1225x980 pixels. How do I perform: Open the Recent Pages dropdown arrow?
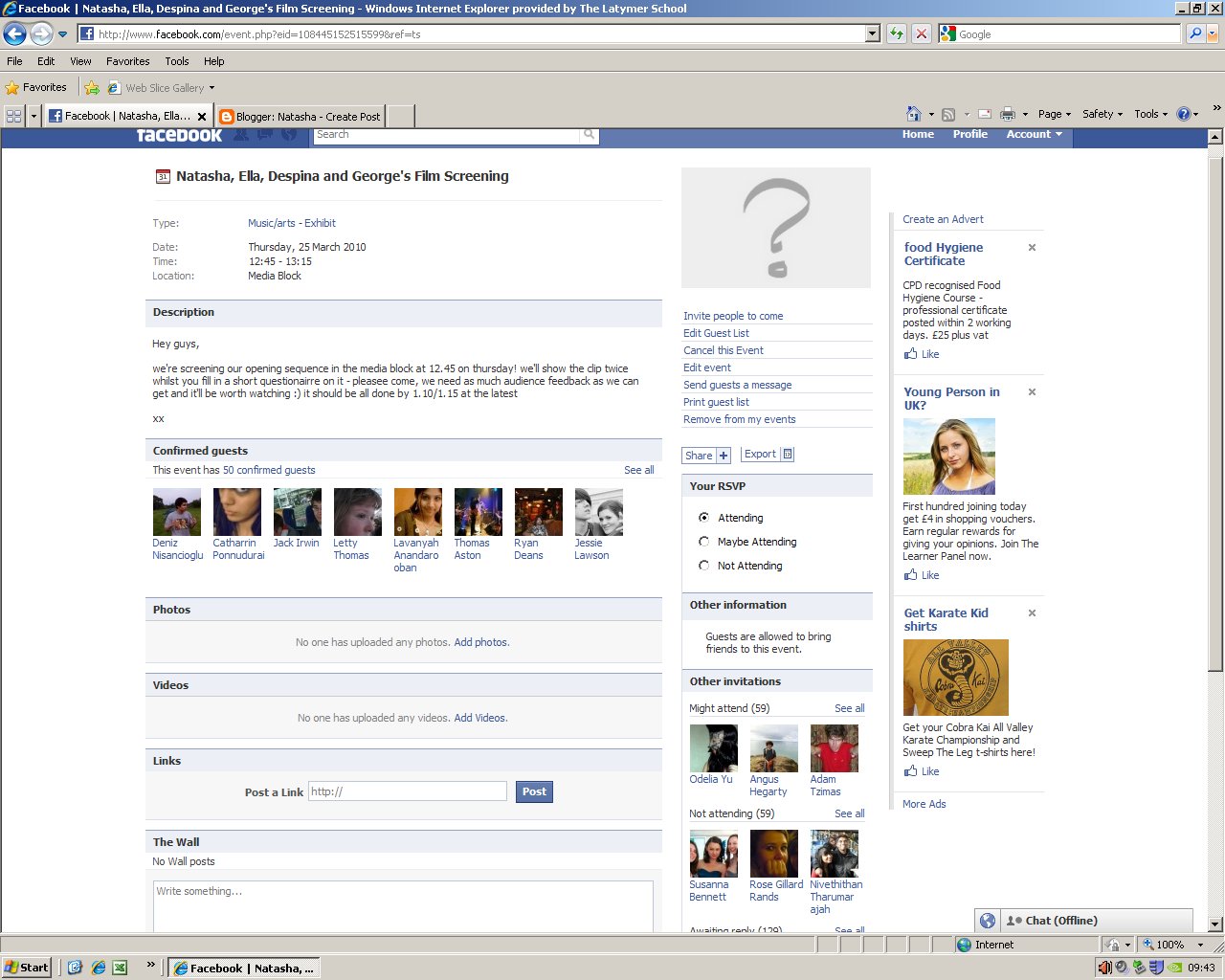click(63, 34)
